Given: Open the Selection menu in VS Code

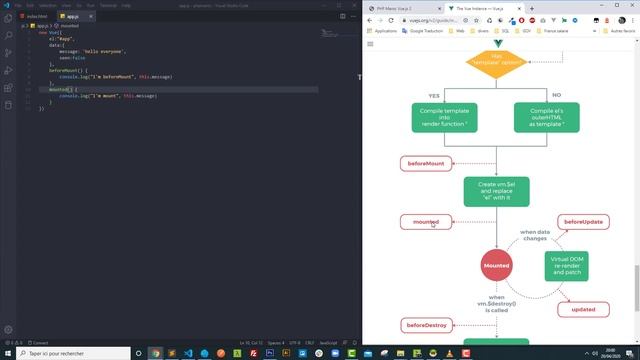Looking at the screenshot, I should point(47,5).
